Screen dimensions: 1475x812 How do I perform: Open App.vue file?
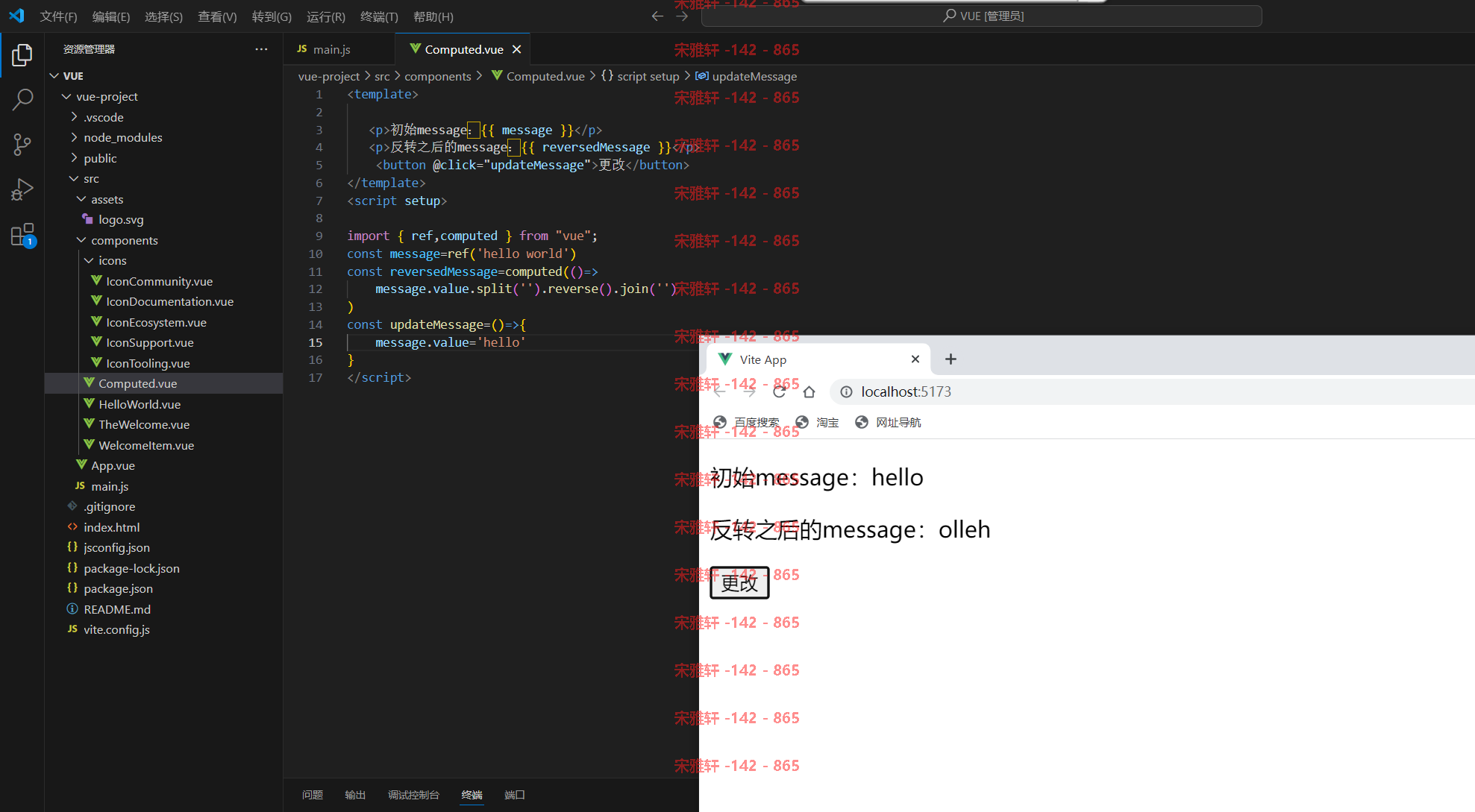pyautogui.click(x=164, y=465)
